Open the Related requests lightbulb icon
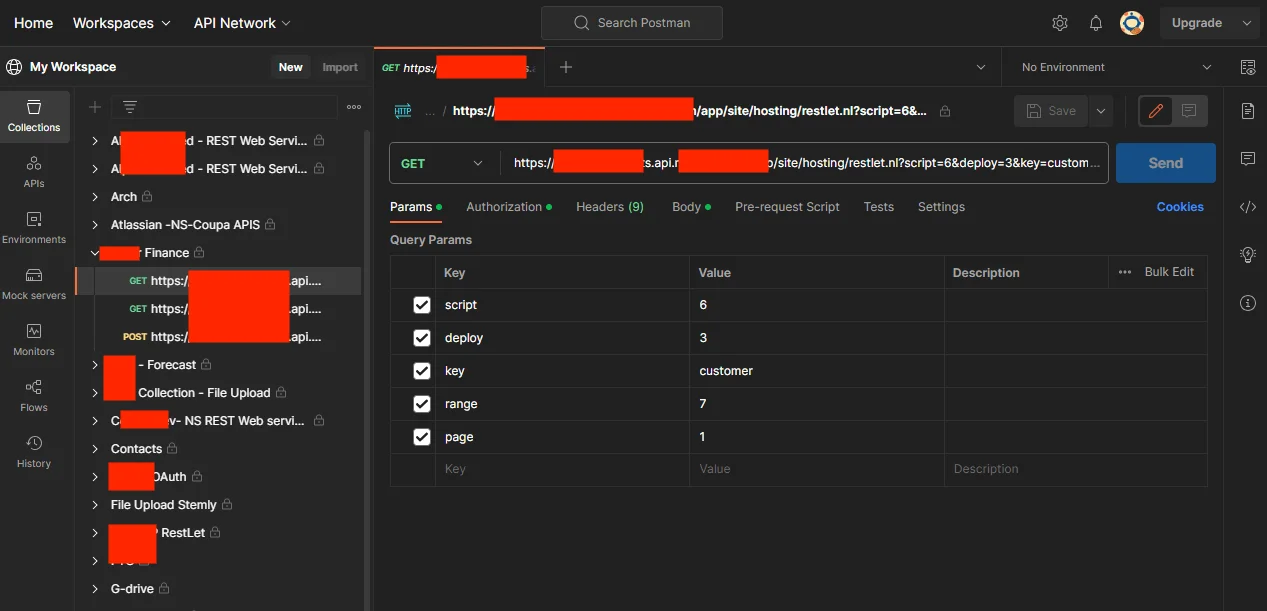The image size is (1267, 611). (1247, 255)
